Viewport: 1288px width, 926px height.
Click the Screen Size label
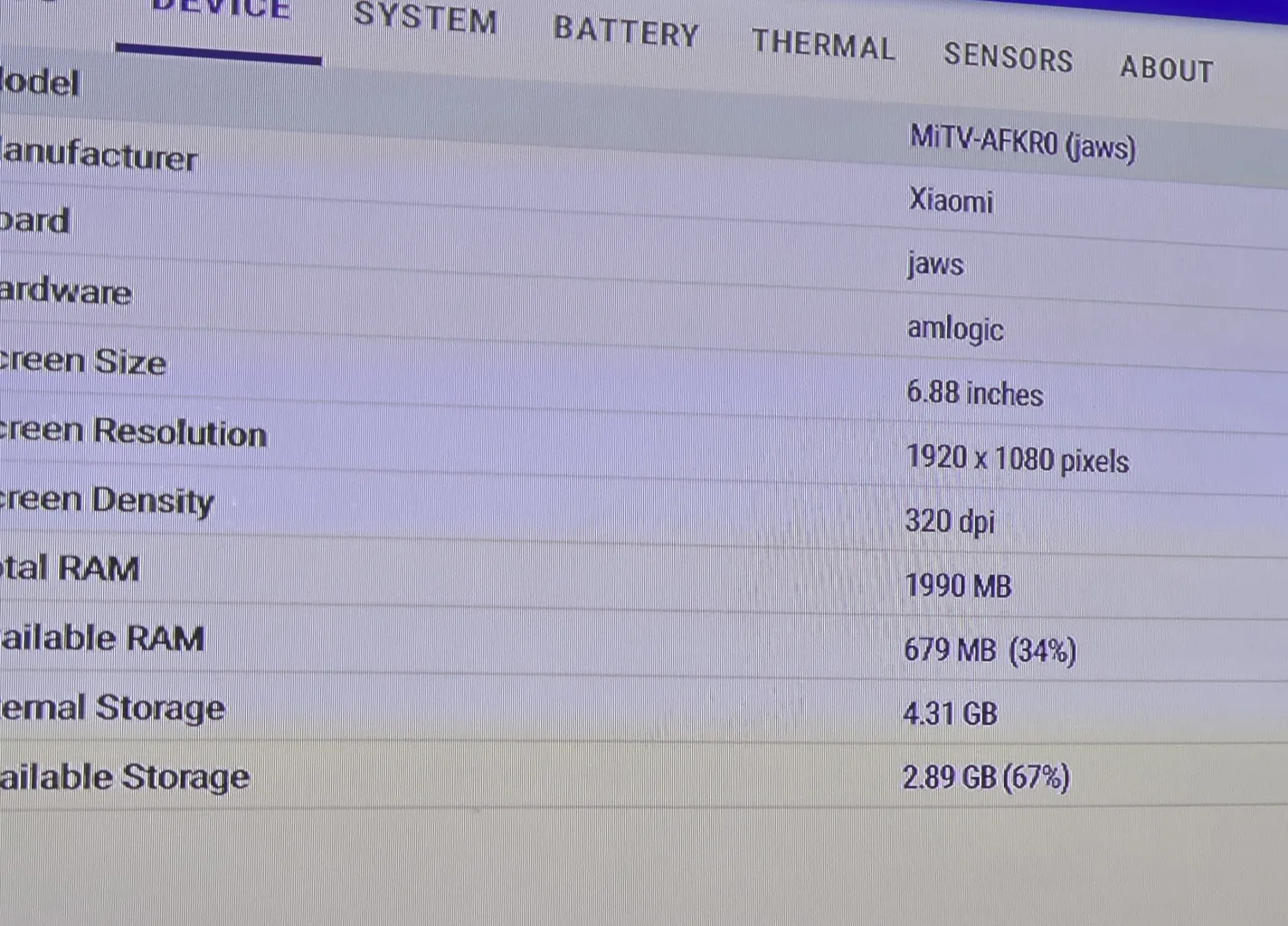pyautogui.click(x=83, y=362)
